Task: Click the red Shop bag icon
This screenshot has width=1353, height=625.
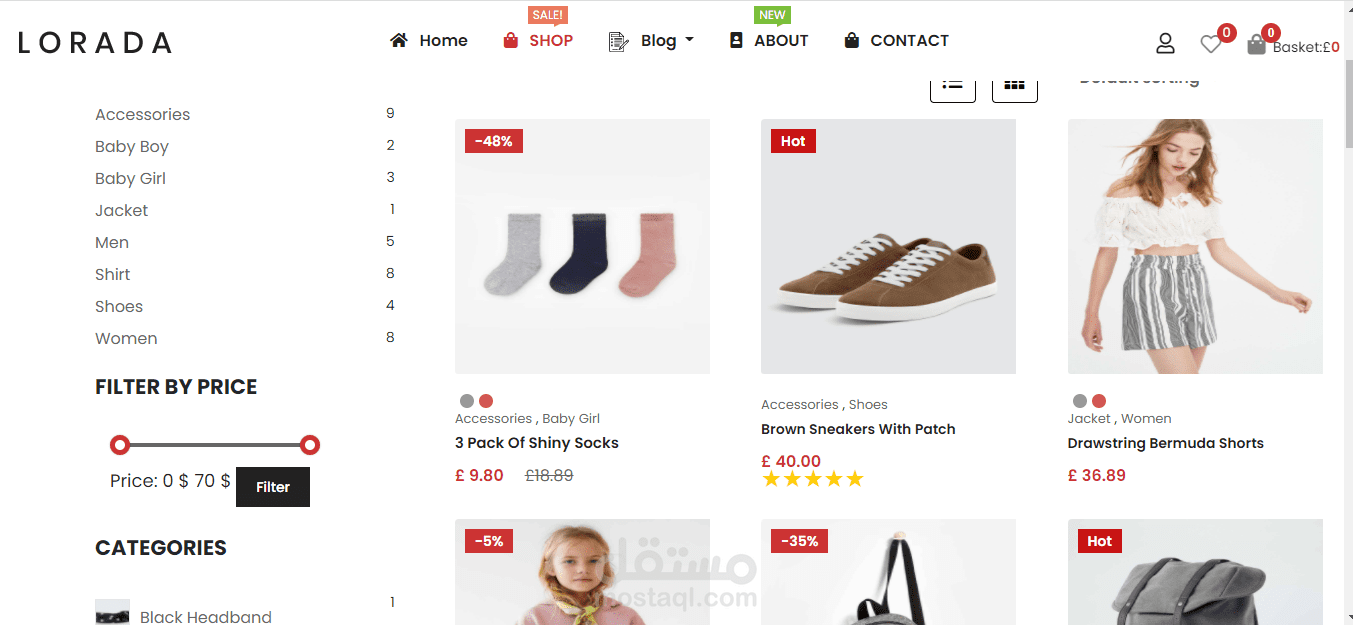Action: (x=511, y=41)
